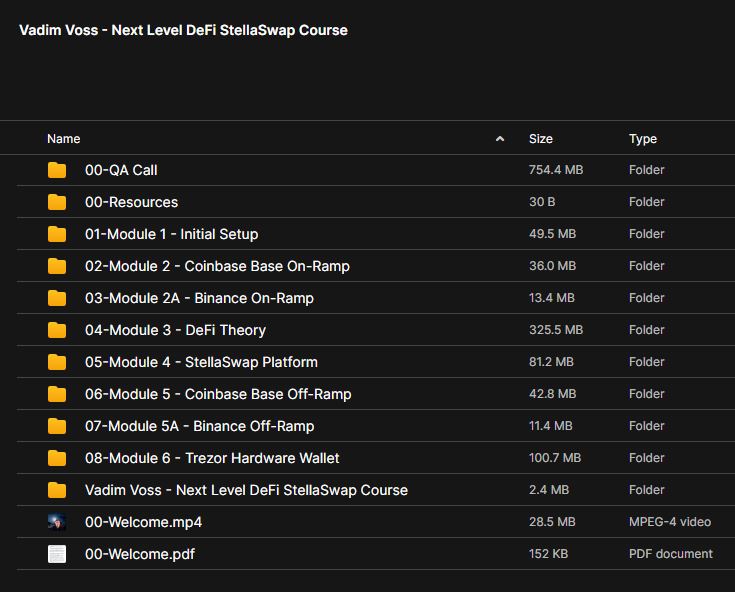The width and height of the screenshot is (735, 592).
Task: Click folder icon of 04-Module 3 DeFi Theory
Action: tap(57, 330)
